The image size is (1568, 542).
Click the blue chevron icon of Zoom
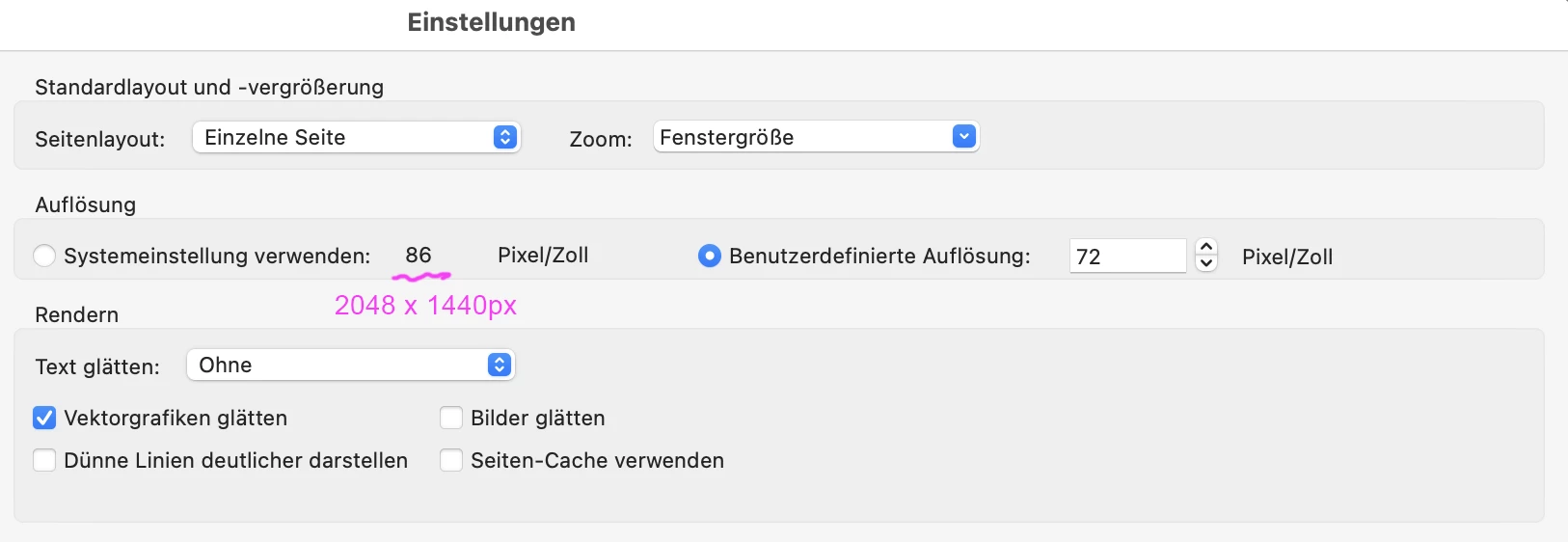[963, 137]
